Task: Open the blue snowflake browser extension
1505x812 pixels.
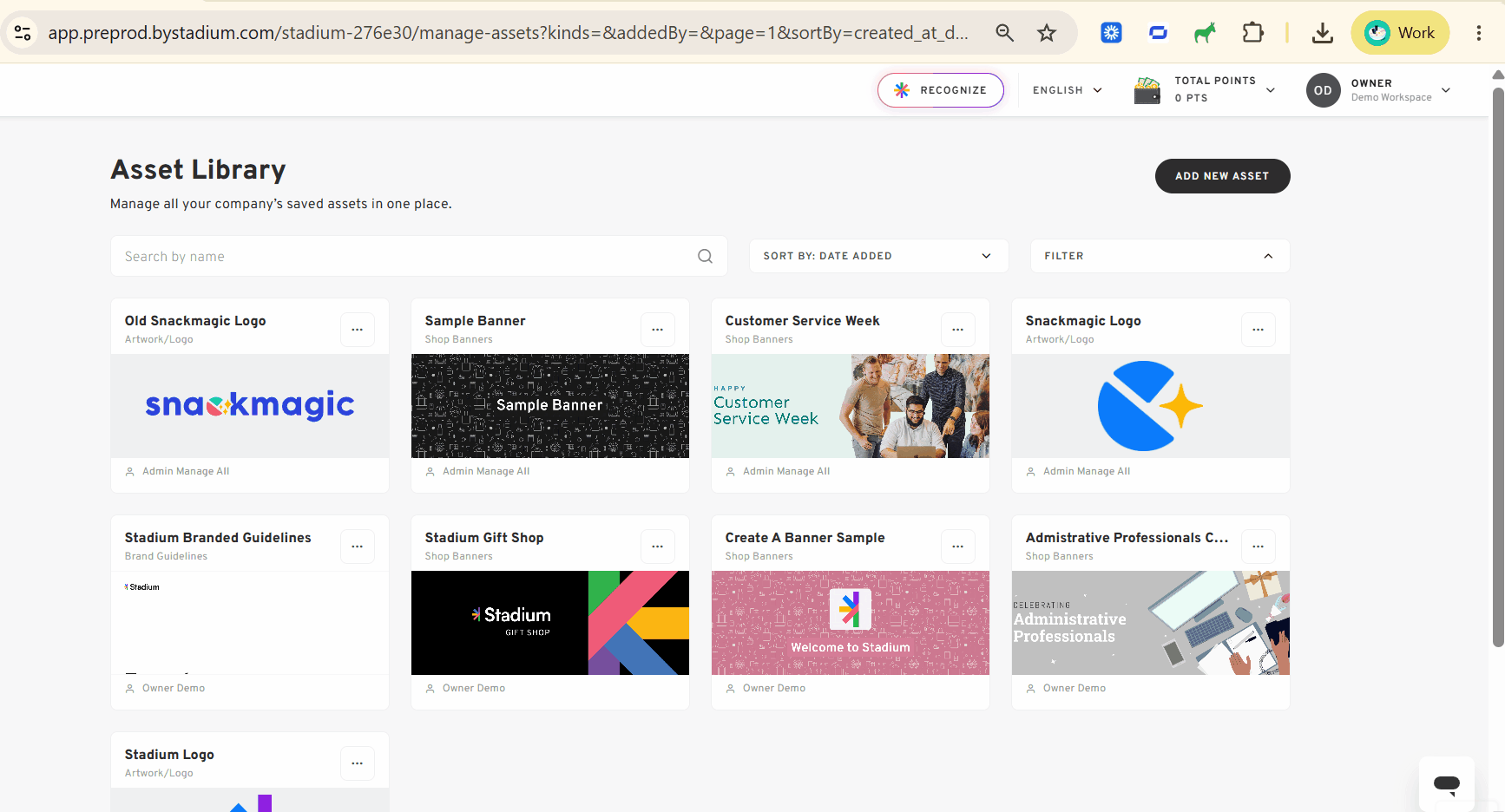Action: [x=1111, y=33]
